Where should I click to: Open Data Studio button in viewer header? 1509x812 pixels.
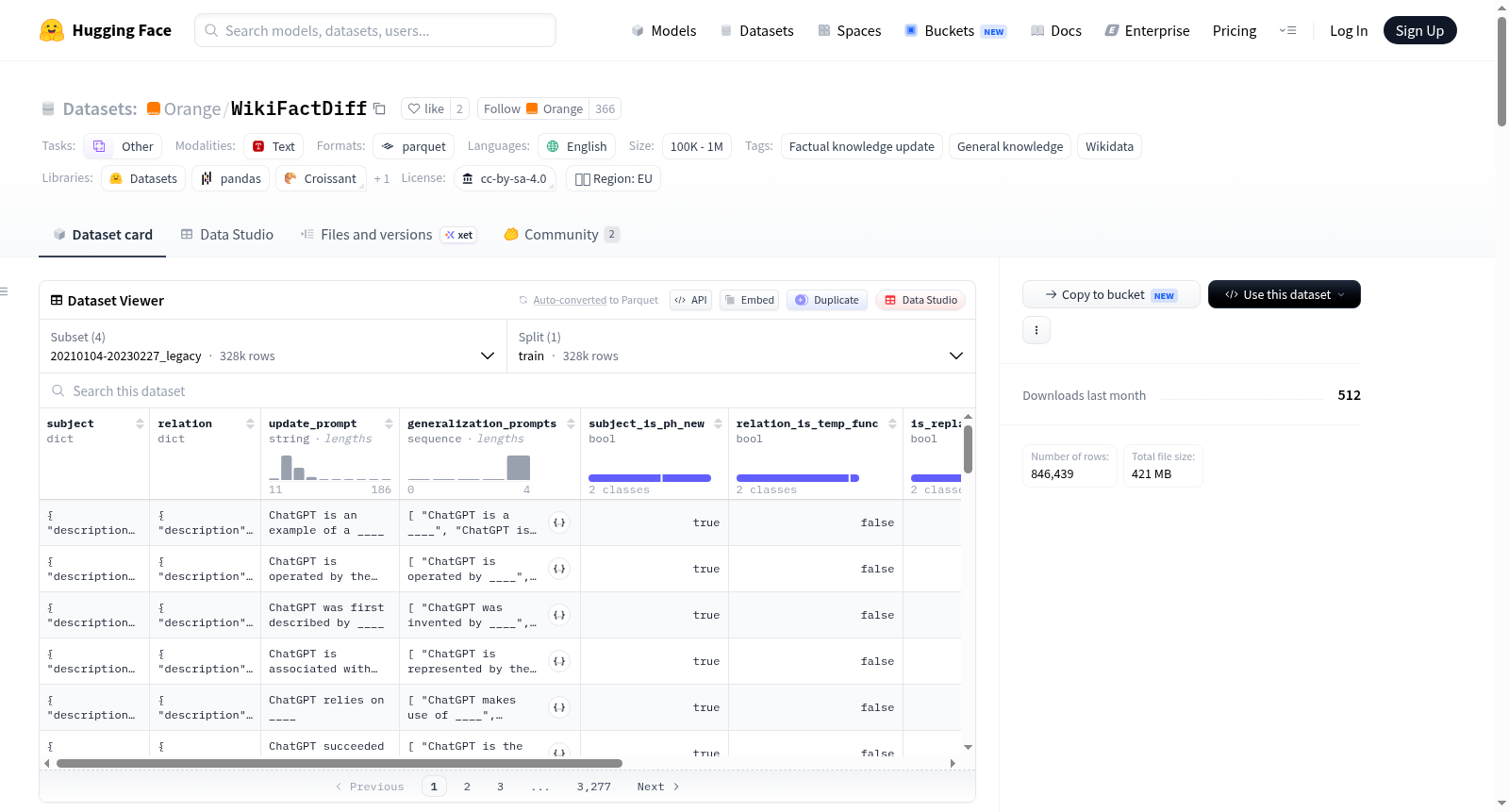coord(920,300)
